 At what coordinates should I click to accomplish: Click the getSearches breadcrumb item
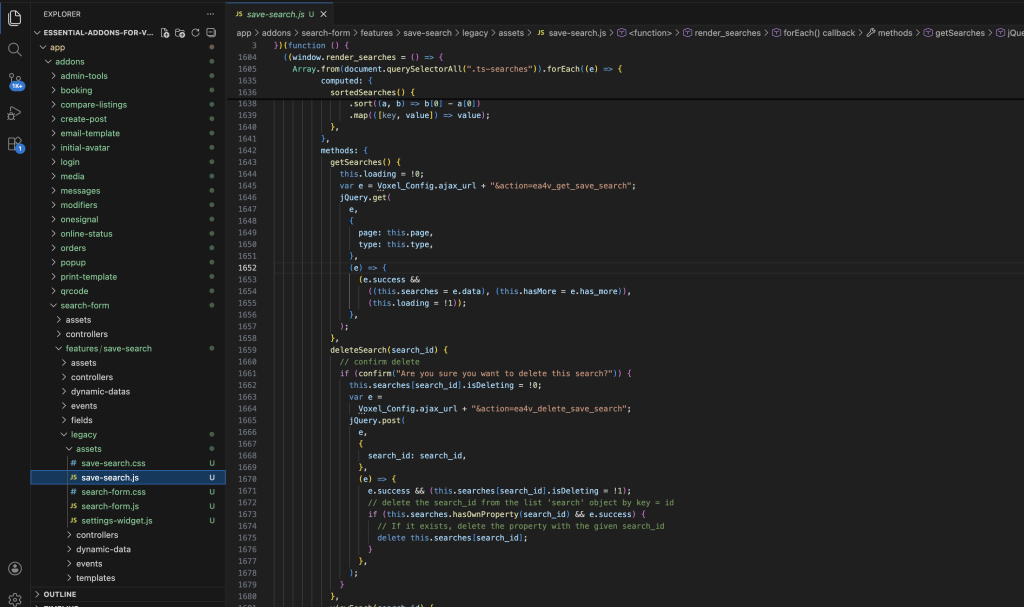[958, 33]
